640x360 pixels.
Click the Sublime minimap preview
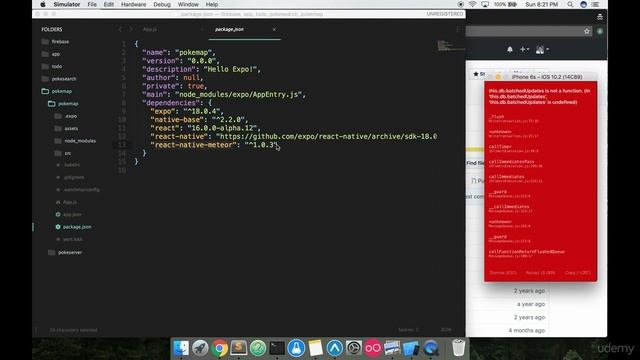pos(450,45)
